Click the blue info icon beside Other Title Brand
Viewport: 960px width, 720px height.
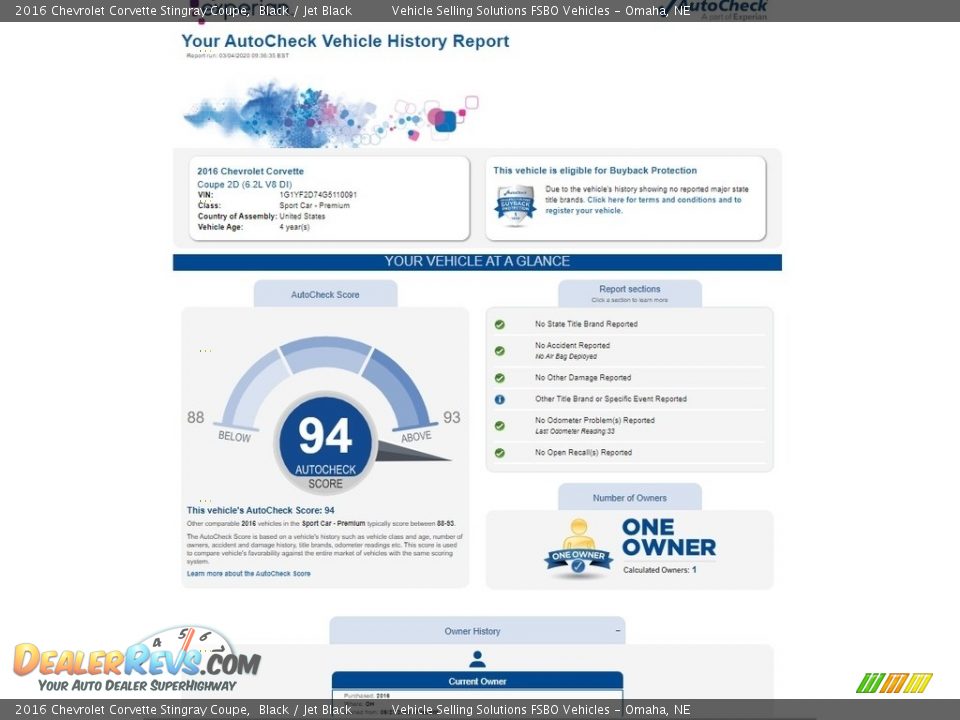[x=500, y=399]
